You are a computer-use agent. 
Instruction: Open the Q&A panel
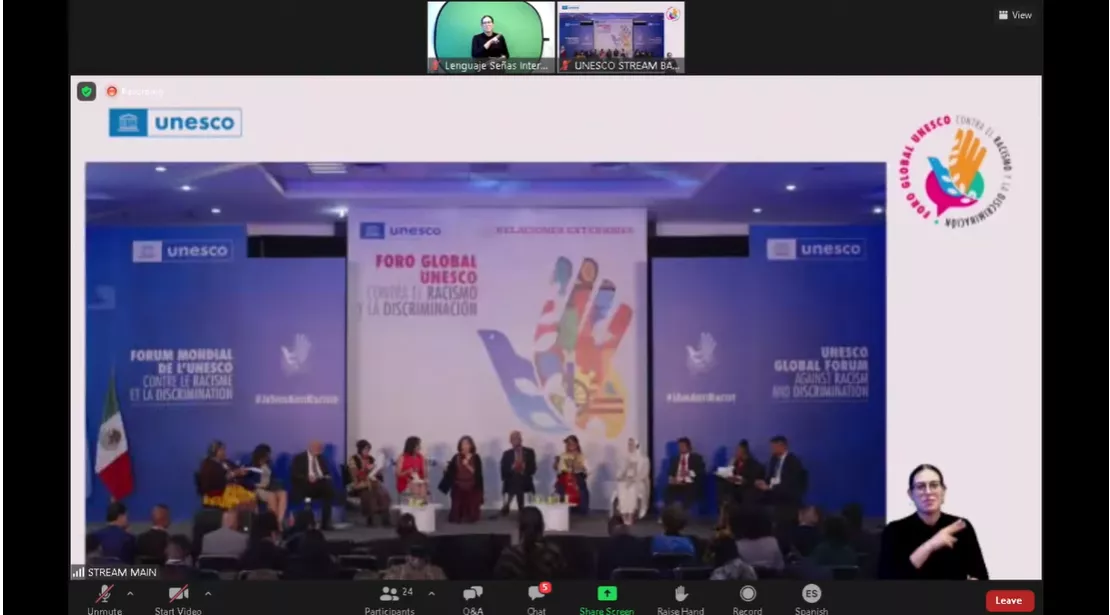click(473, 599)
